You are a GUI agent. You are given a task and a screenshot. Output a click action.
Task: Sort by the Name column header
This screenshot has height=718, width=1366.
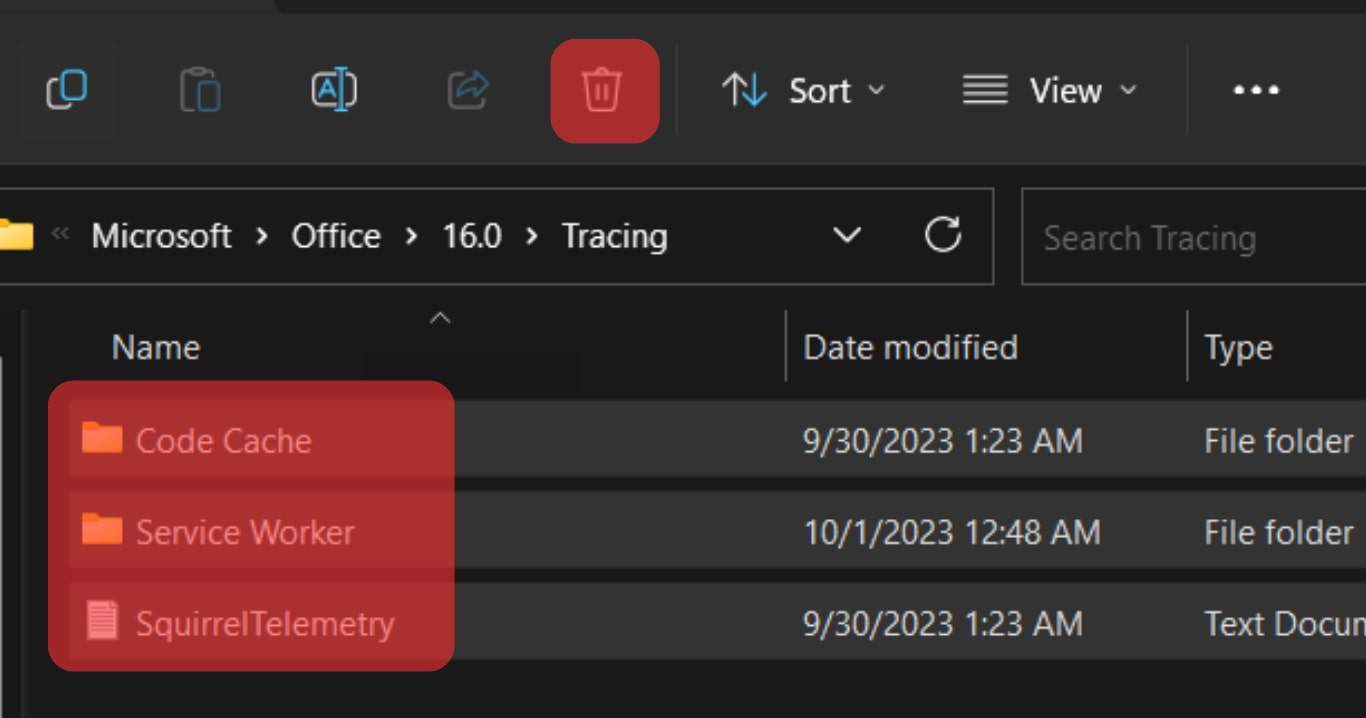tap(156, 347)
